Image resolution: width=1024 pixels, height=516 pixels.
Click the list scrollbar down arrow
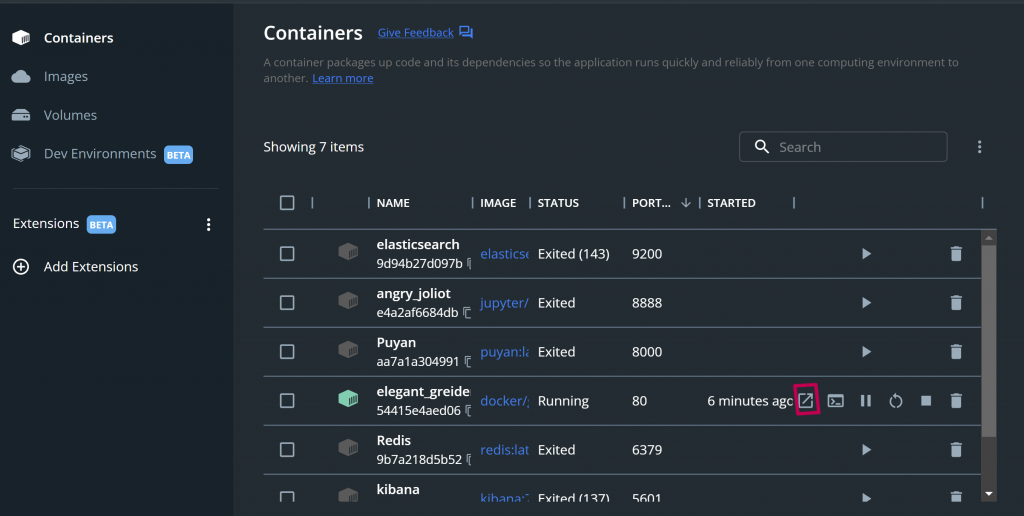(x=988, y=494)
